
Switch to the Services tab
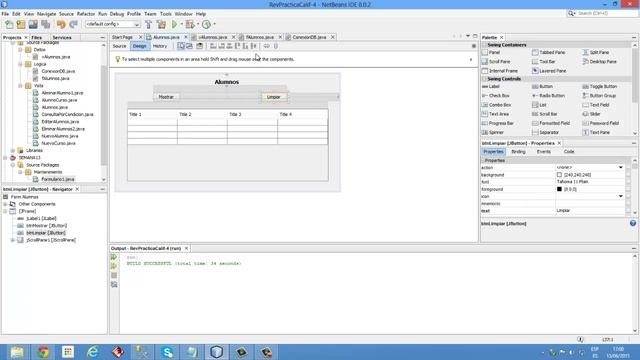(x=62, y=38)
